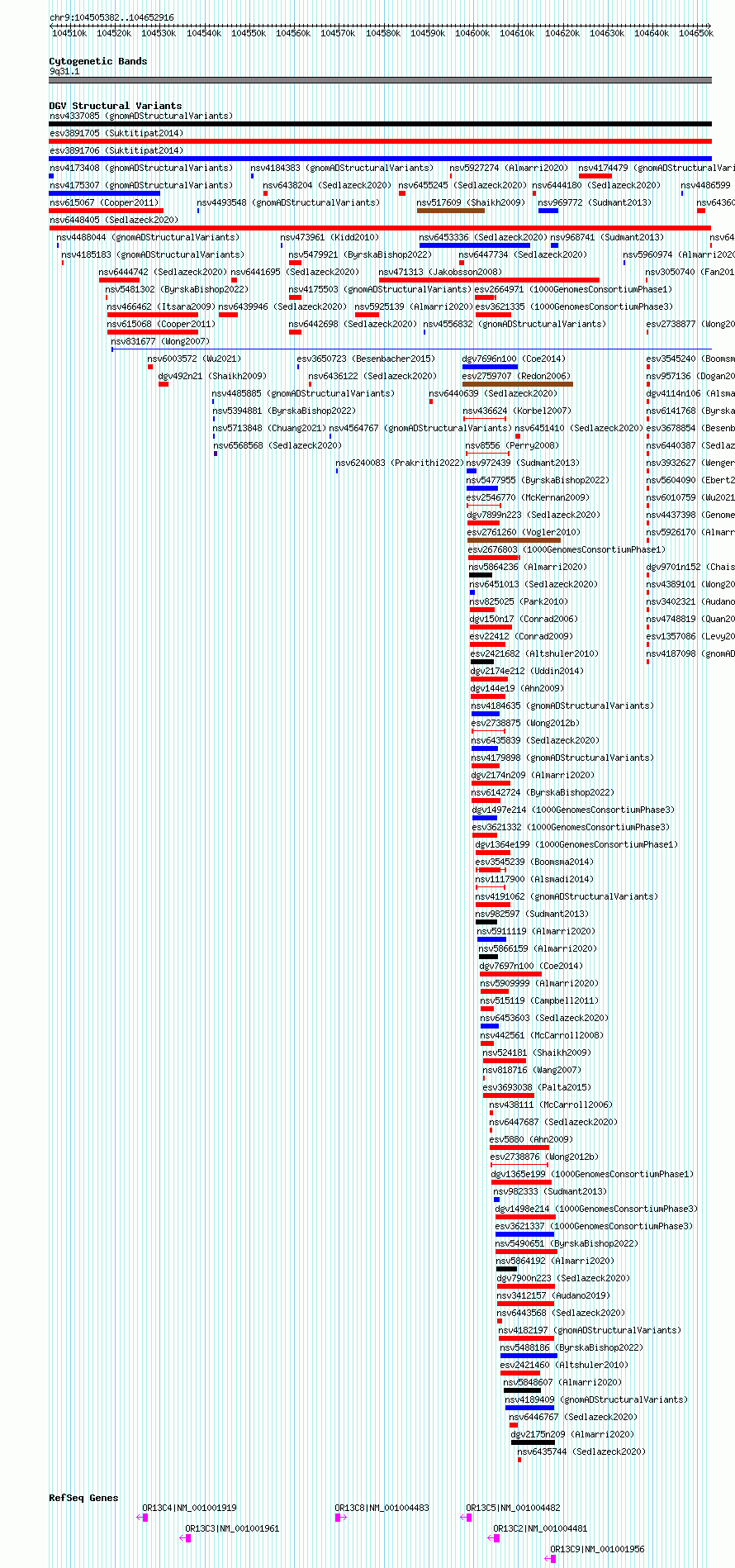Select the gray 9q31.1 cytoband bar

click(x=380, y=80)
